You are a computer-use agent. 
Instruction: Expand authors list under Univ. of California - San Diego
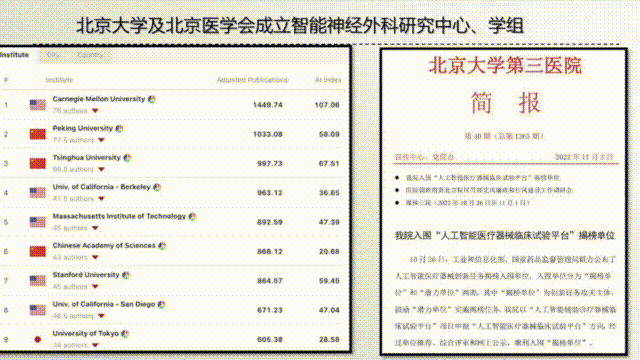point(101,316)
